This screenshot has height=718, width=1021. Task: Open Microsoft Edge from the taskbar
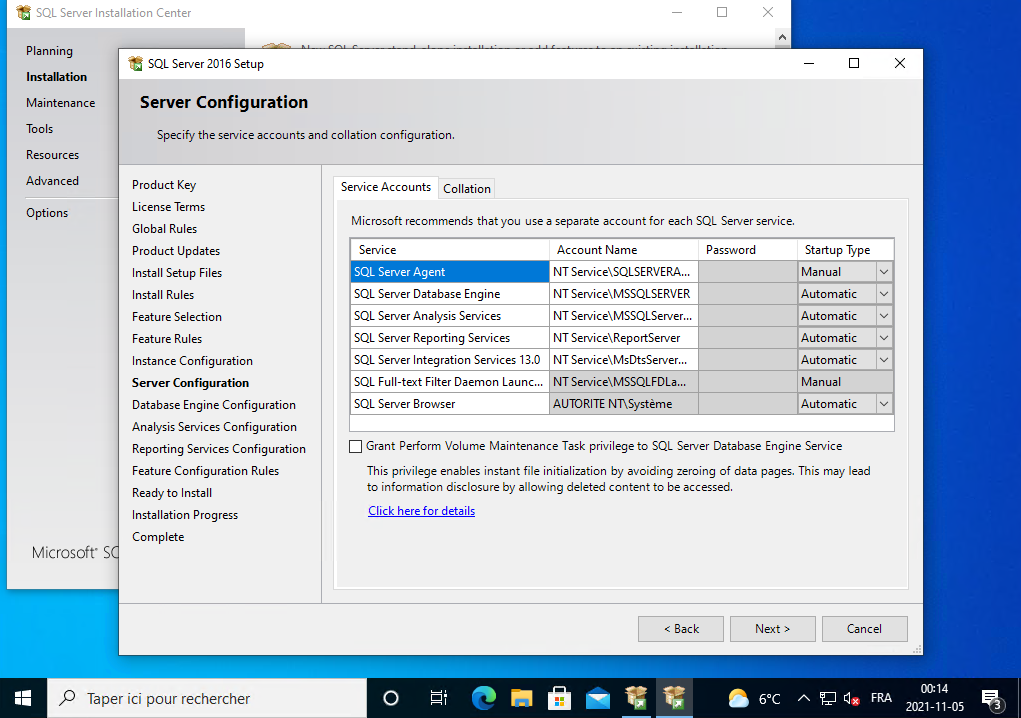(x=483, y=698)
